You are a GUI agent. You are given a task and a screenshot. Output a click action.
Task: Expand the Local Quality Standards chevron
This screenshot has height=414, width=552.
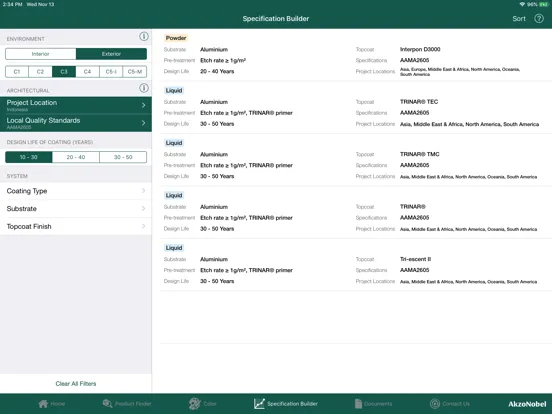[143, 123]
